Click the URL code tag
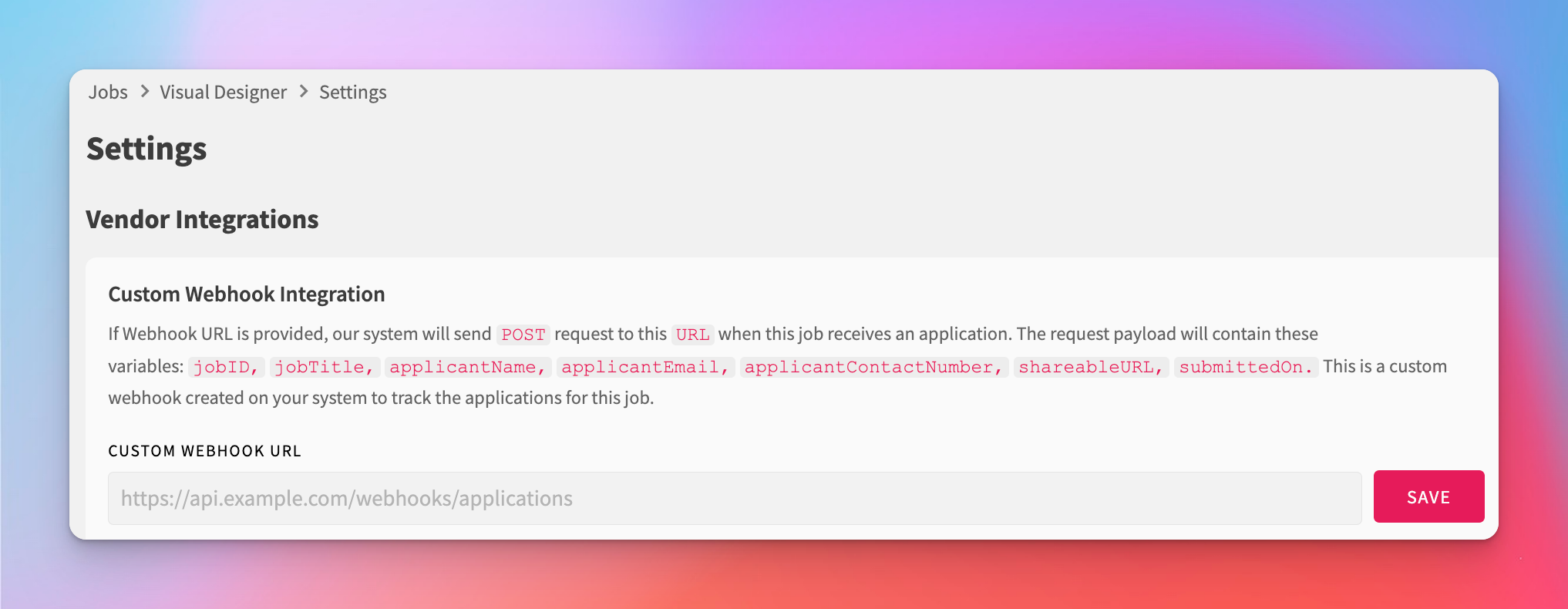 point(692,335)
